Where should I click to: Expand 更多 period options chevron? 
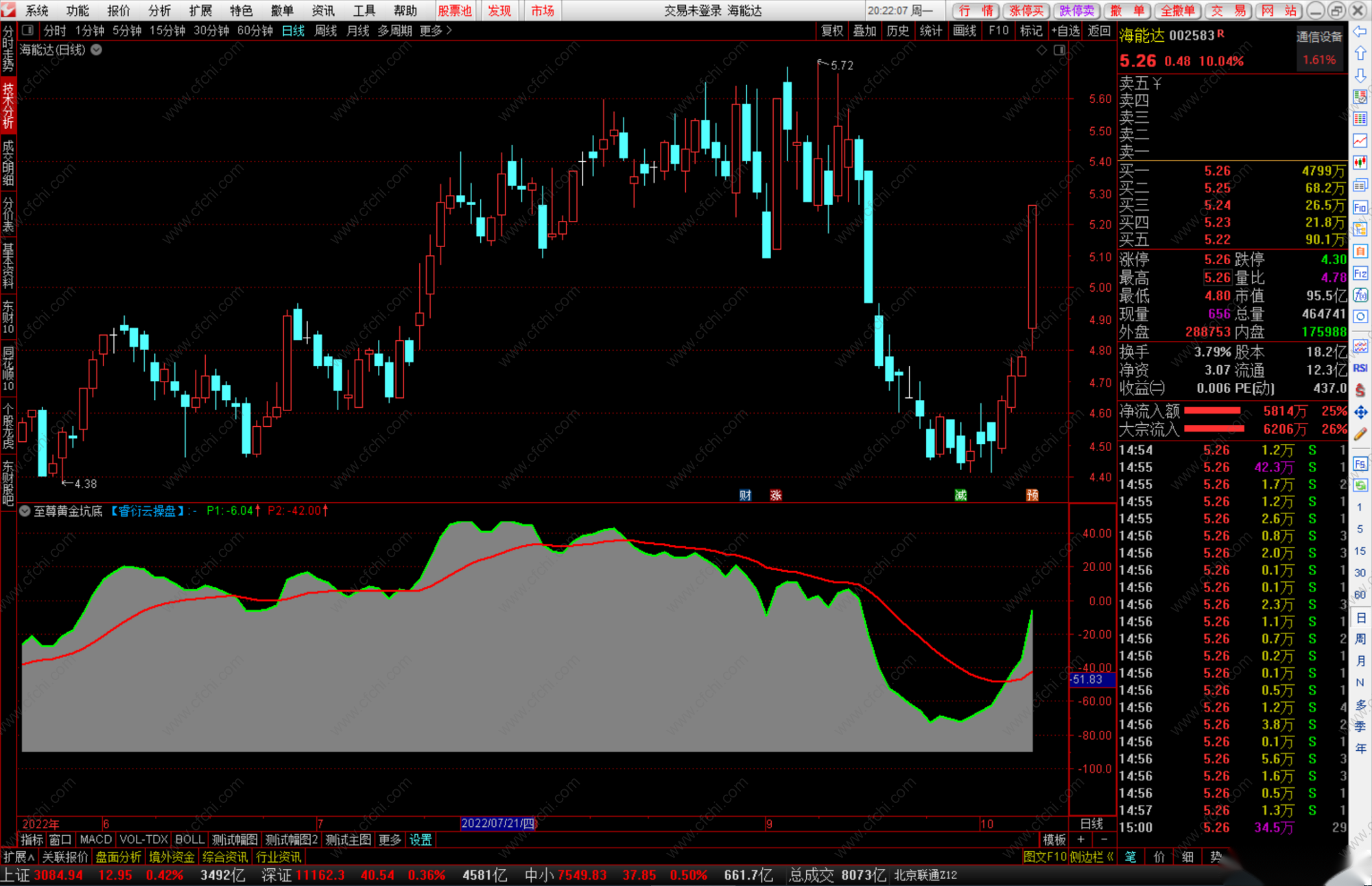point(449,30)
